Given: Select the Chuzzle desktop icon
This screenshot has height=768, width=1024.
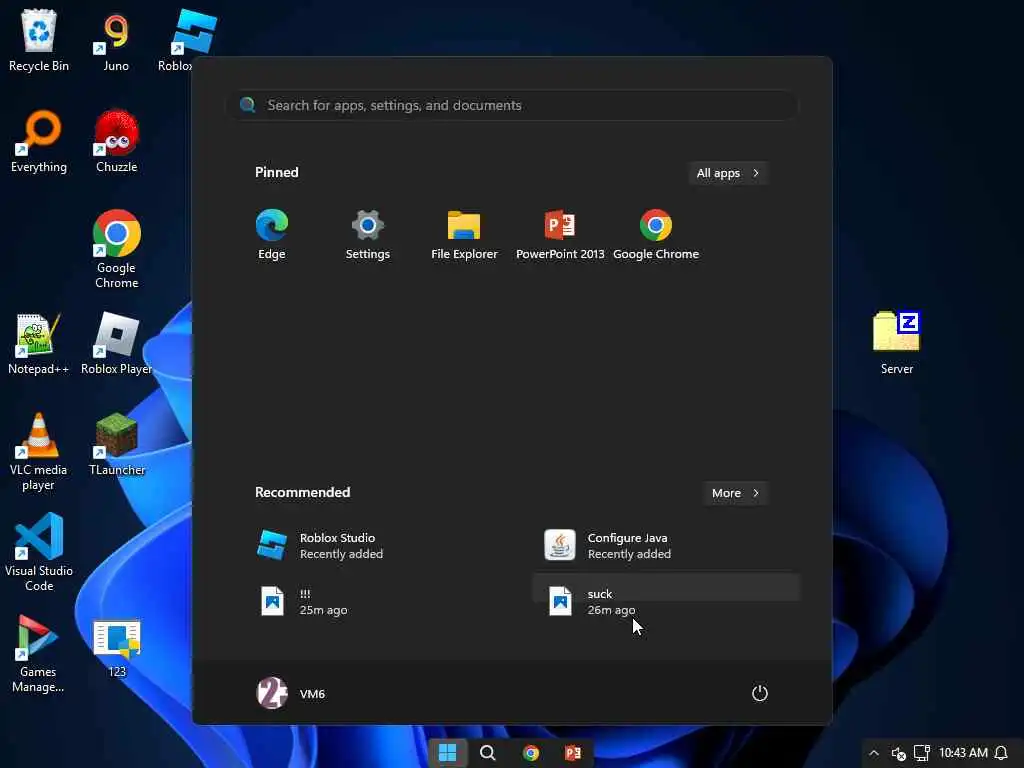Looking at the screenshot, I should [x=116, y=142].
